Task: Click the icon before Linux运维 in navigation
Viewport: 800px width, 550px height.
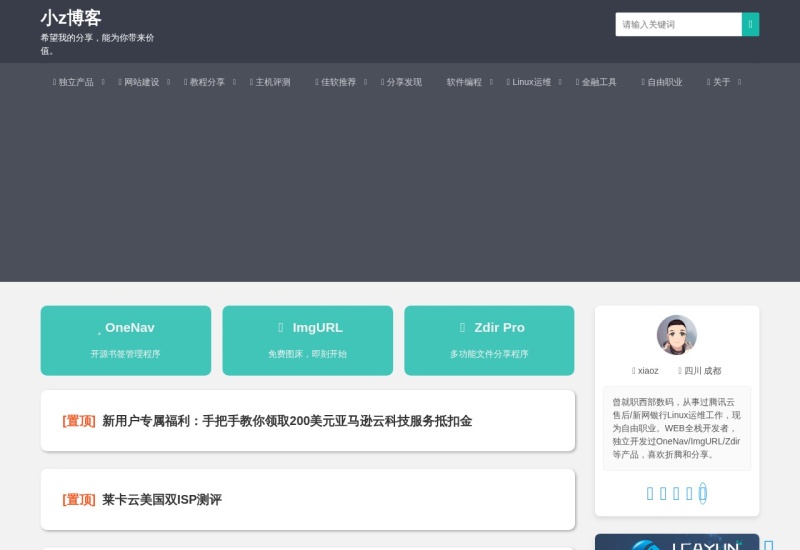Action: pos(508,82)
